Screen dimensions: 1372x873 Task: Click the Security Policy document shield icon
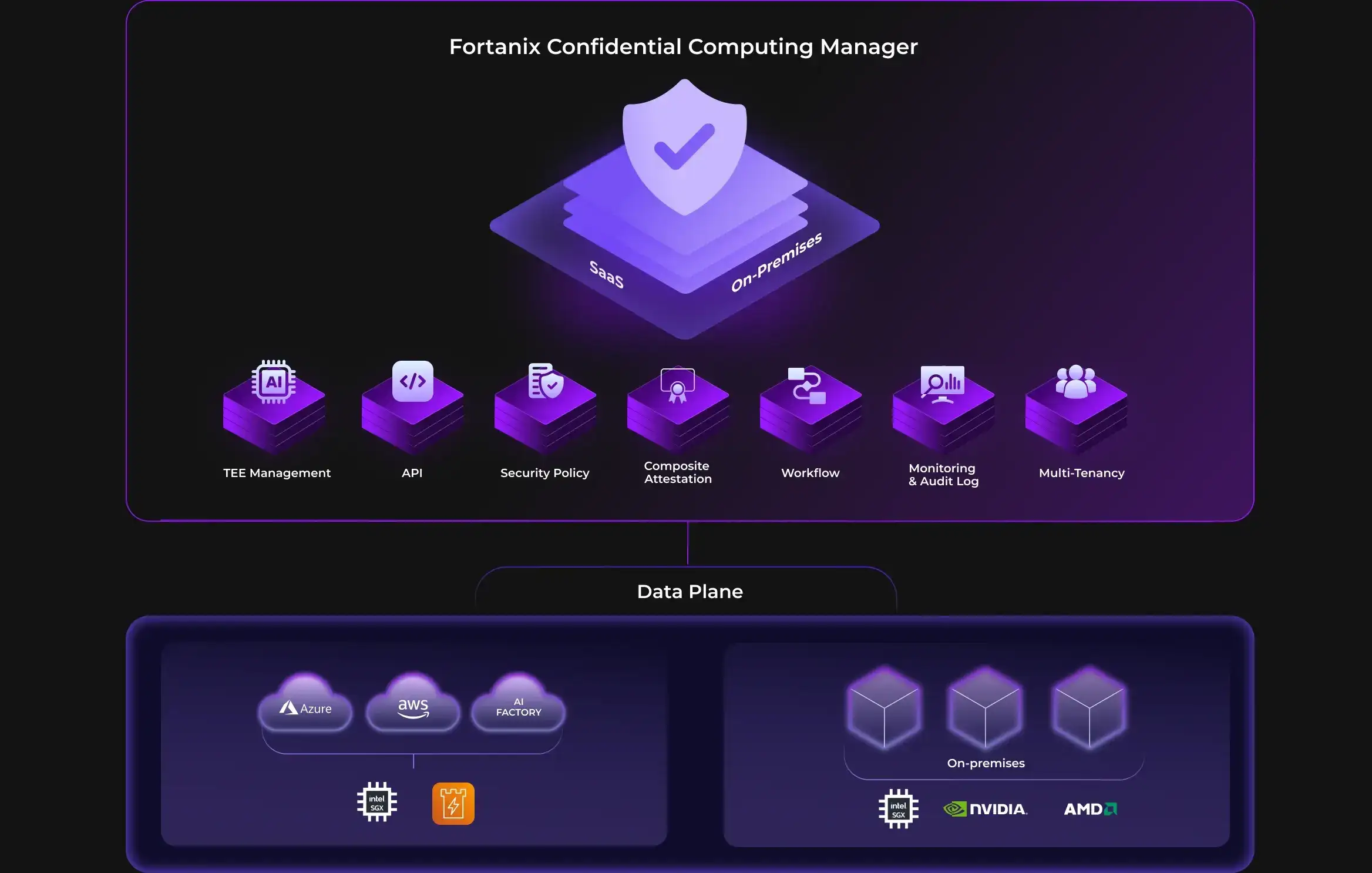click(x=546, y=382)
